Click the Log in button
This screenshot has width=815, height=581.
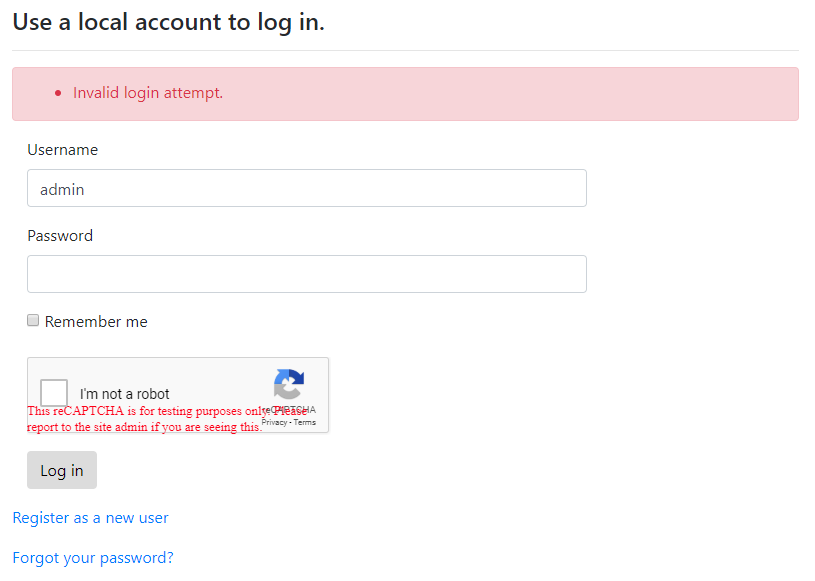(x=62, y=470)
